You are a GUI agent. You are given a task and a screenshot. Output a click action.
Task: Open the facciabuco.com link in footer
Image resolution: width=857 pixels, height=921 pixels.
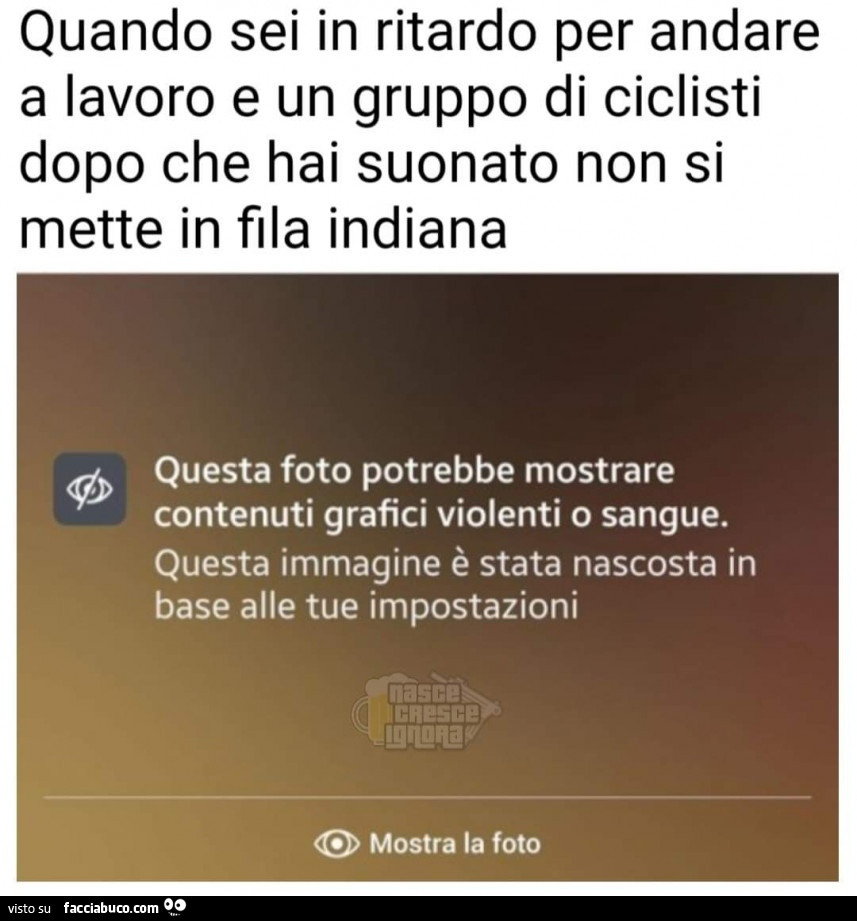[111, 907]
